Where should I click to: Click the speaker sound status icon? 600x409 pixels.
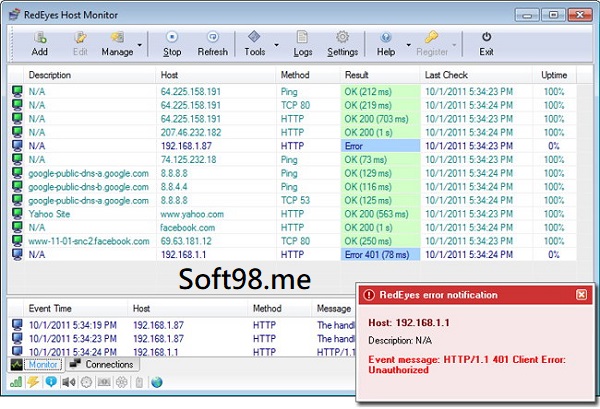(68, 382)
